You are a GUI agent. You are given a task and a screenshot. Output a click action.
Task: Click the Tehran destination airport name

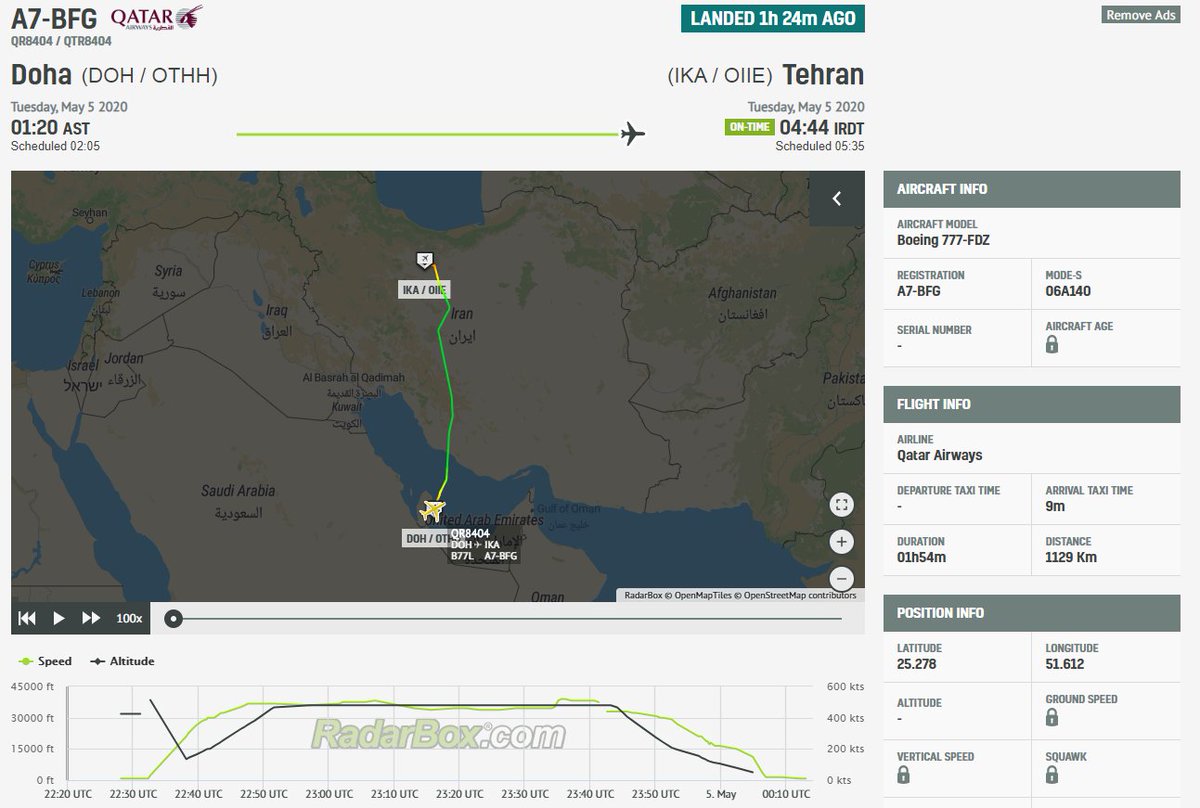click(x=823, y=75)
